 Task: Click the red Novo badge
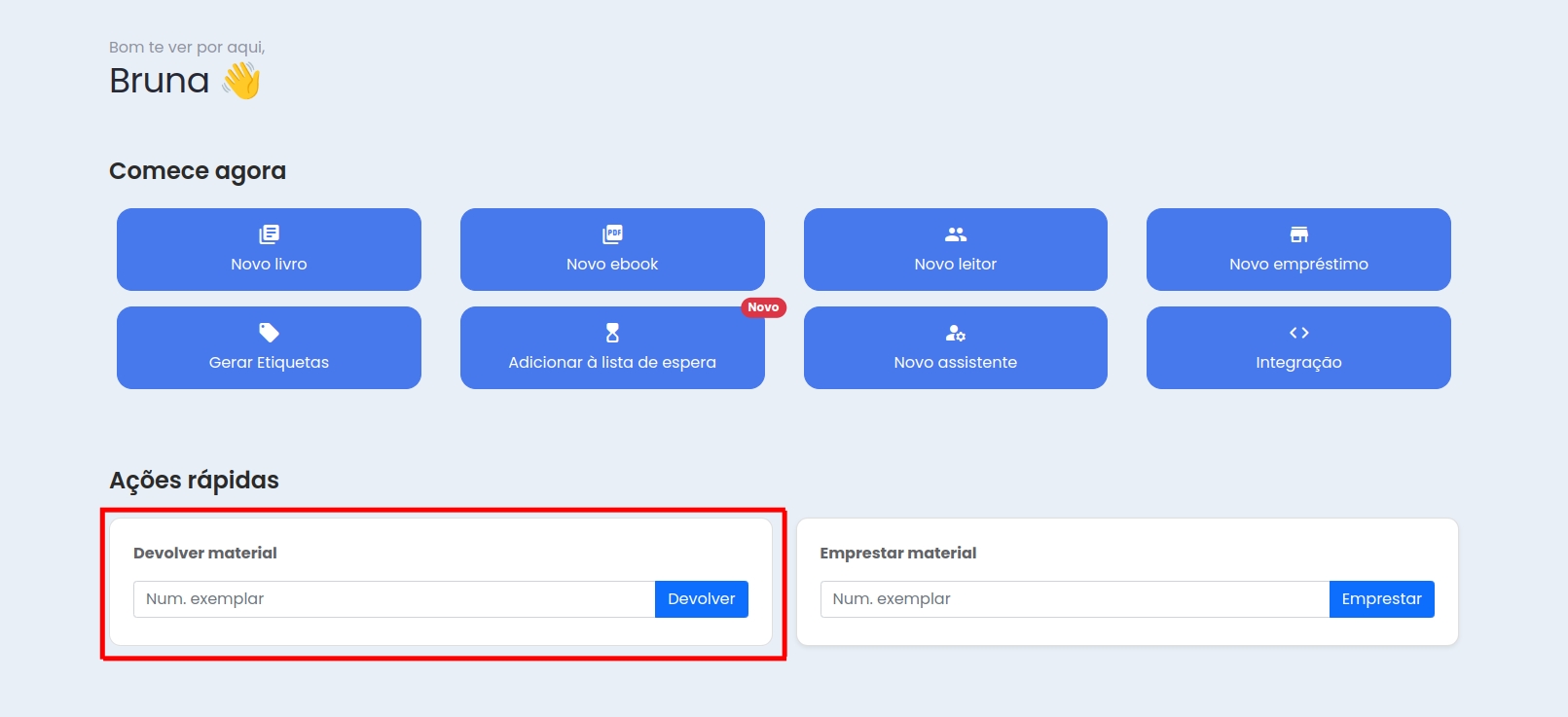763,307
